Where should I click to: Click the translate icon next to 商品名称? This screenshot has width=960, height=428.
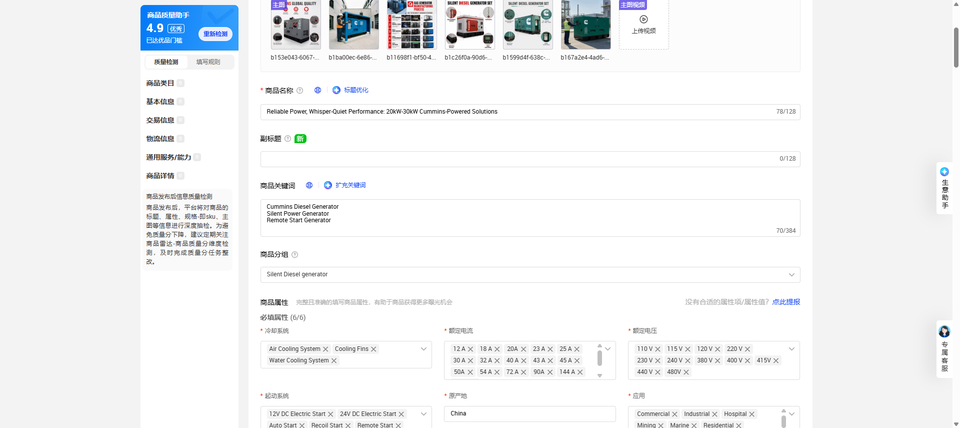318,91
